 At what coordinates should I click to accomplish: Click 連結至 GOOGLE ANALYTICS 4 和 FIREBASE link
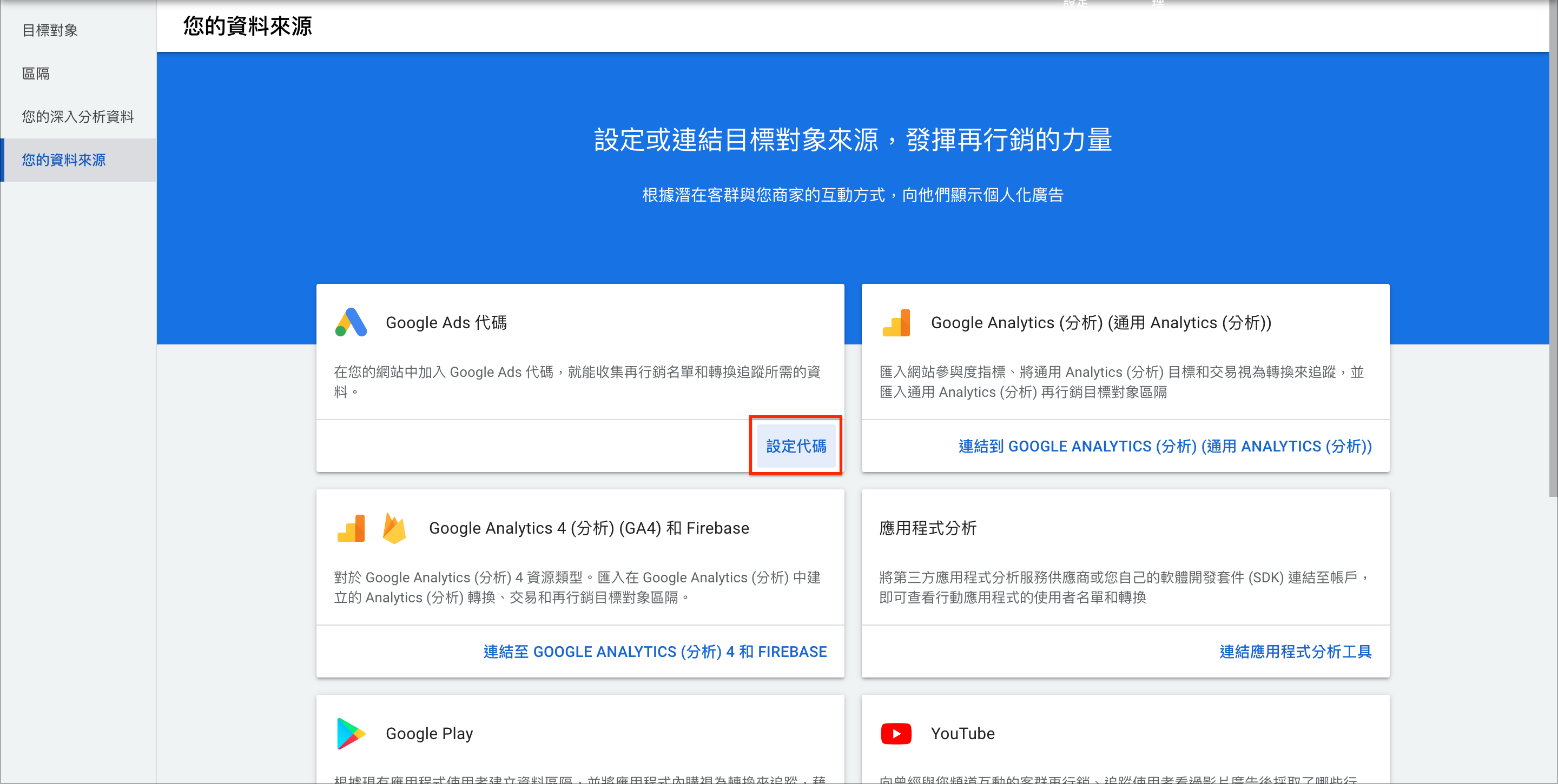coord(655,652)
